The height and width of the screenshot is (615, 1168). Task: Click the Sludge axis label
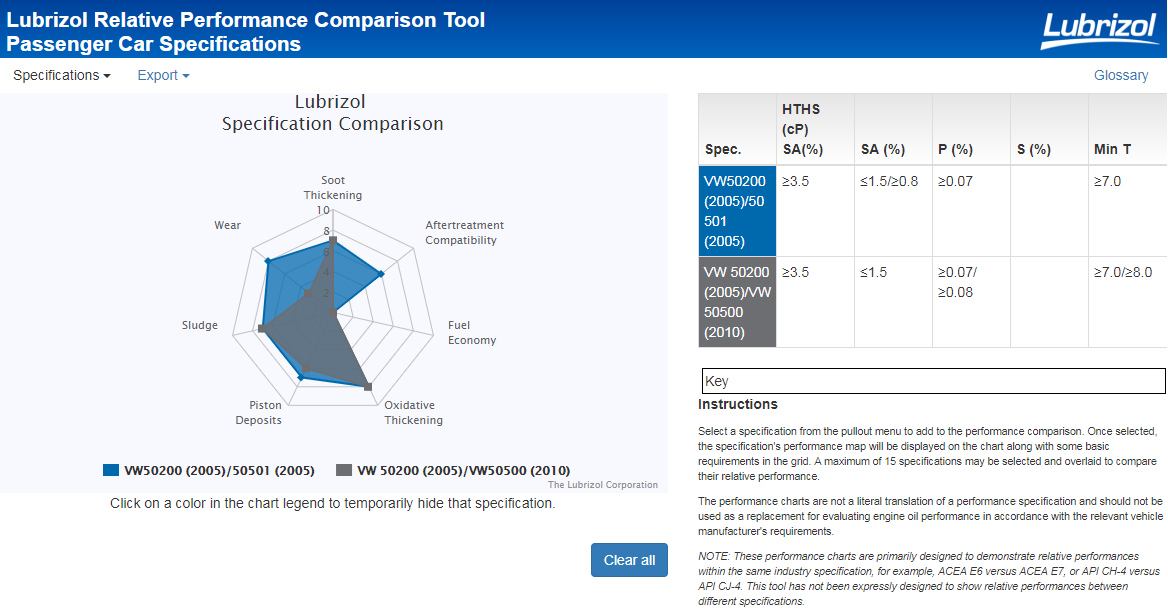pyautogui.click(x=200, y=325)
